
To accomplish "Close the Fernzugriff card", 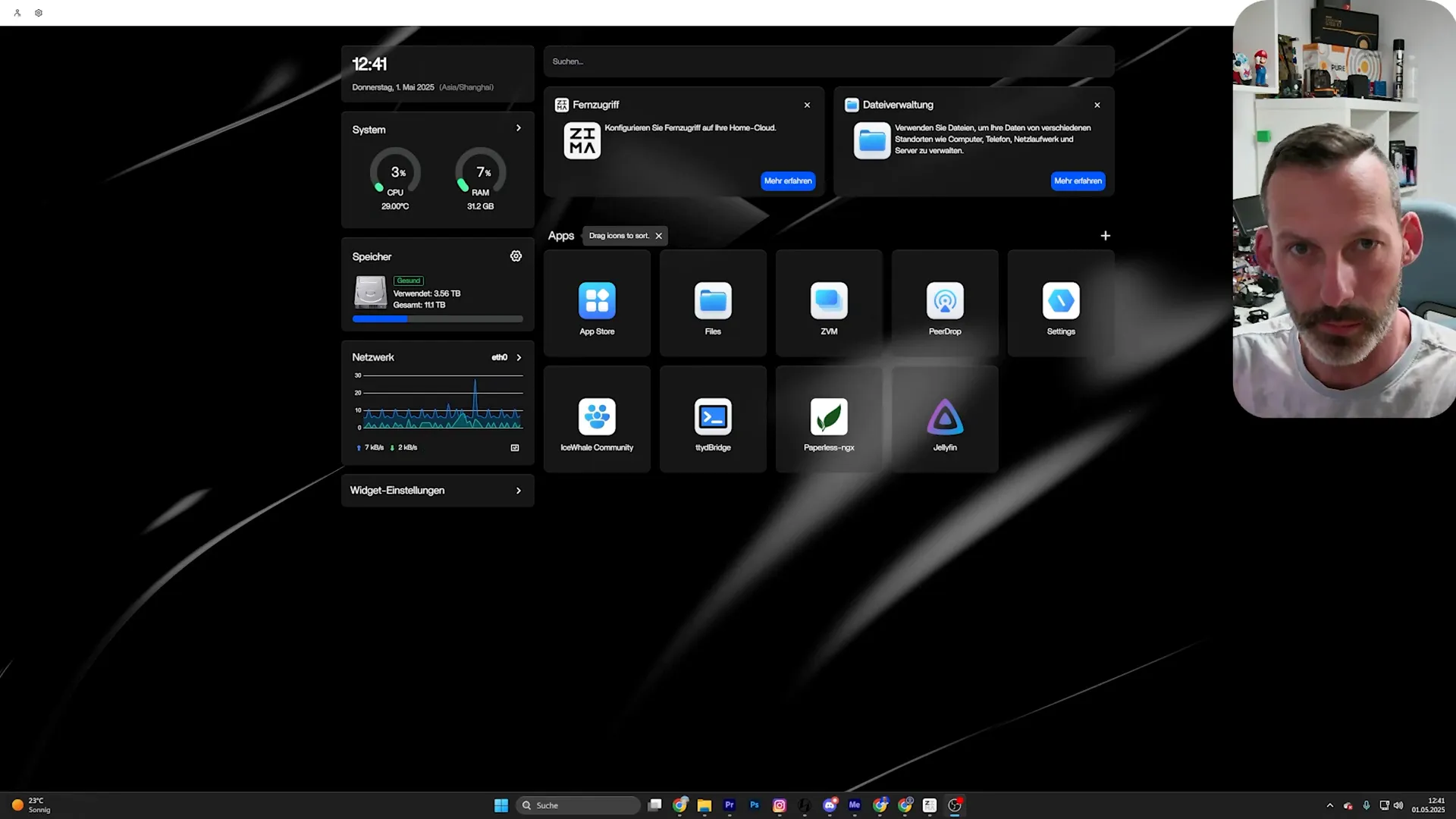I will tap(807, 105).
